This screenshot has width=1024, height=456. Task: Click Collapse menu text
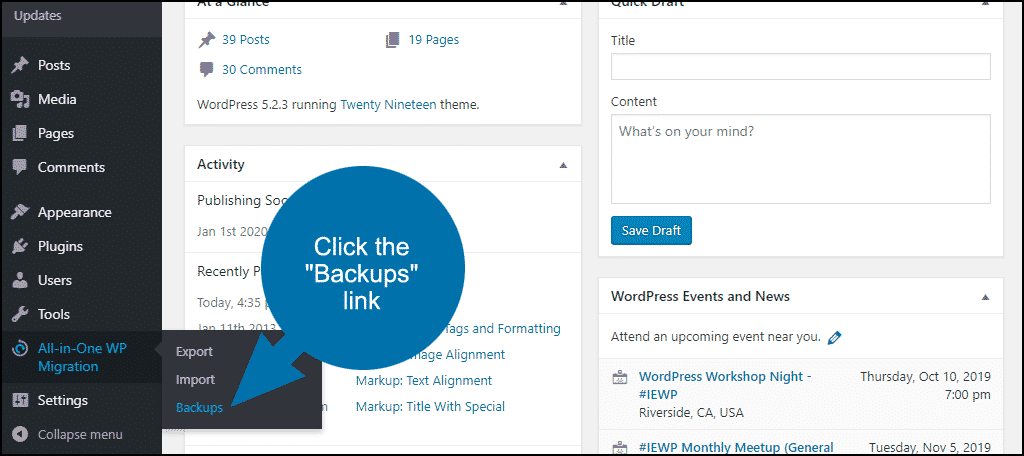click(80, 434)
